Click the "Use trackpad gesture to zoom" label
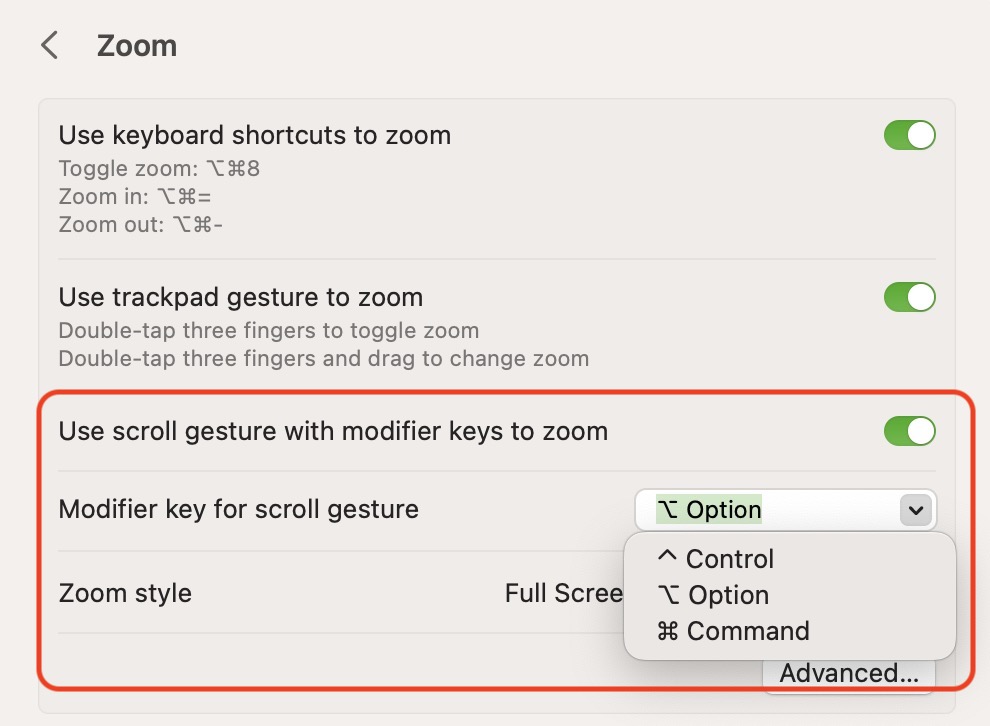Viewport: 990px width, 726px height. (x=241, y=297)
